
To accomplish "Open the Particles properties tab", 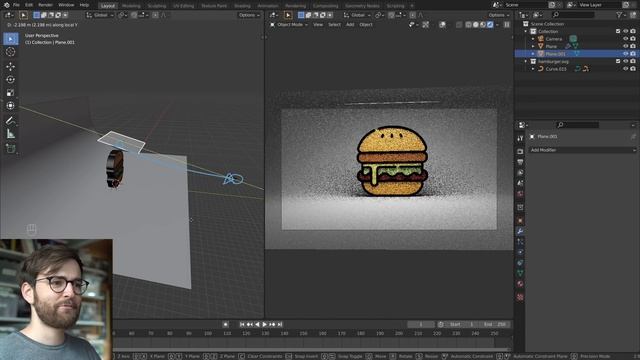I will (520, 242).
